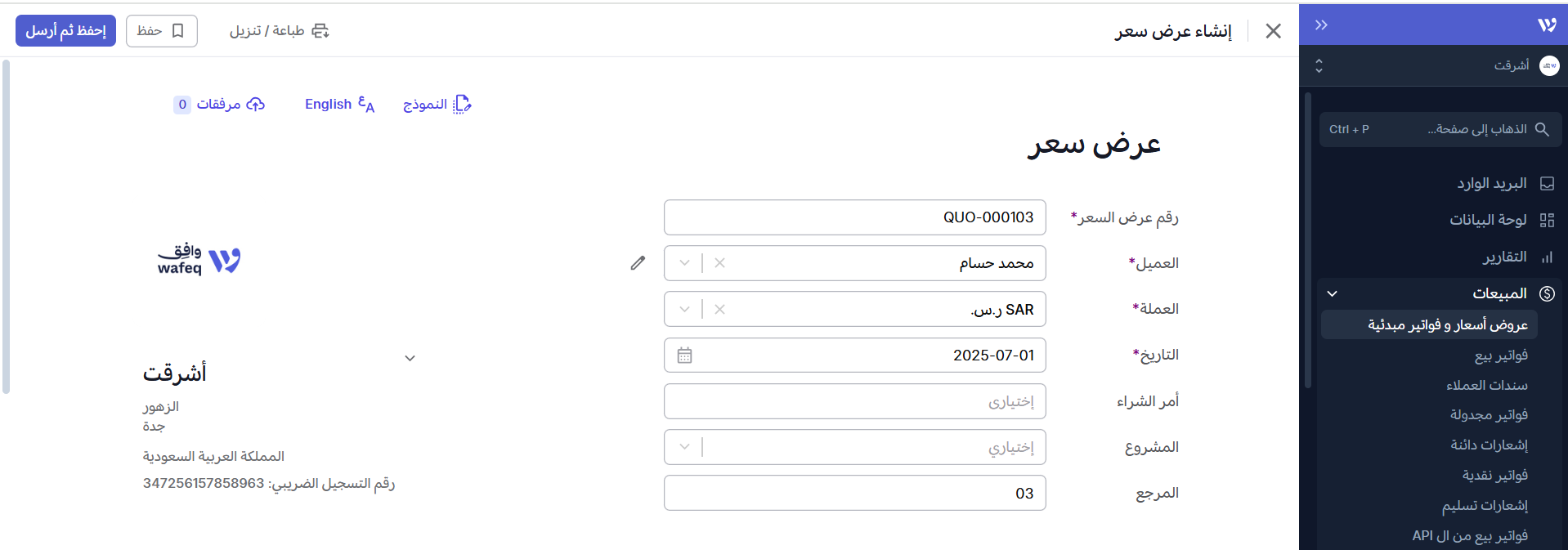1568x550 pixels.
Task: Click the Save and Send button
Action: 65,31
